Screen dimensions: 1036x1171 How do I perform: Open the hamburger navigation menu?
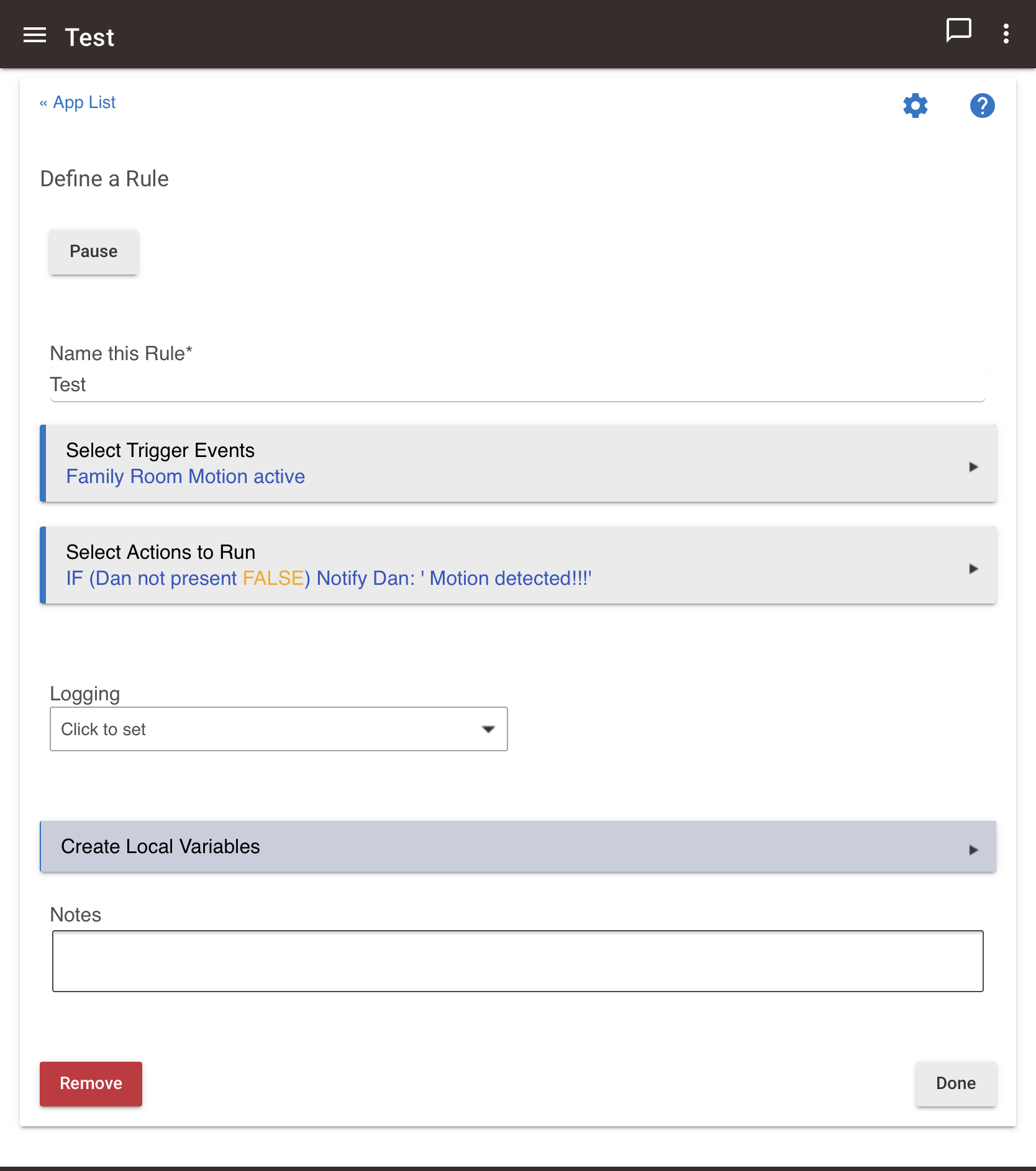(x=35, y=35)
